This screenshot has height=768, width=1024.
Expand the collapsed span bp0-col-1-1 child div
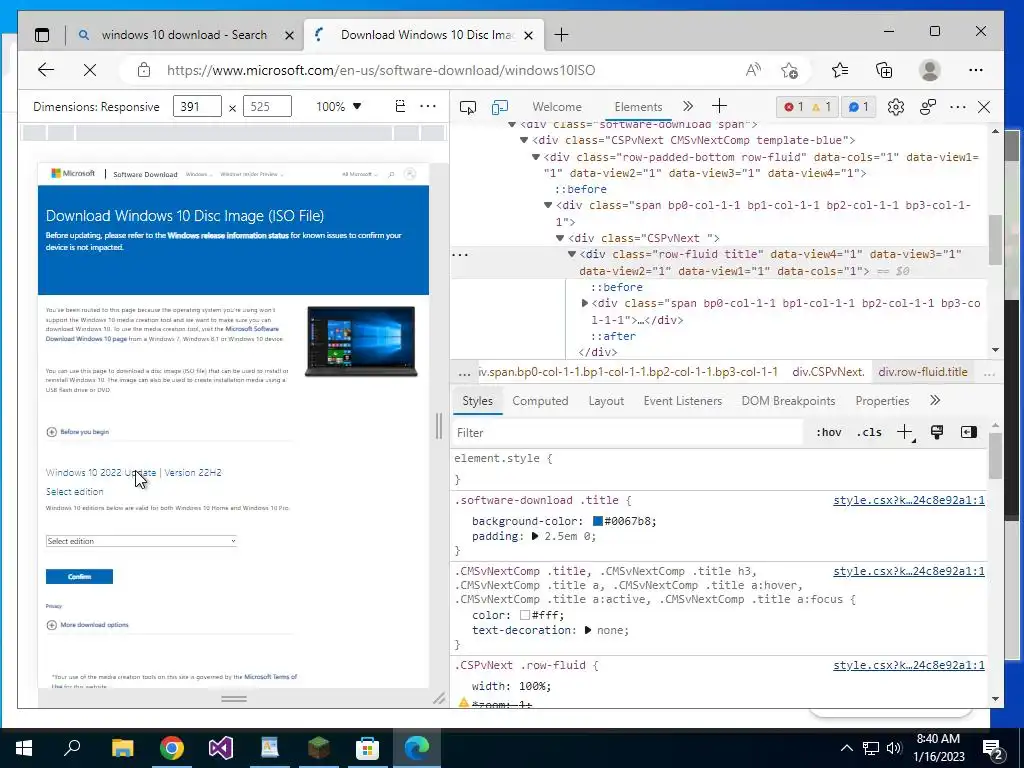click(x=585, y=303)
